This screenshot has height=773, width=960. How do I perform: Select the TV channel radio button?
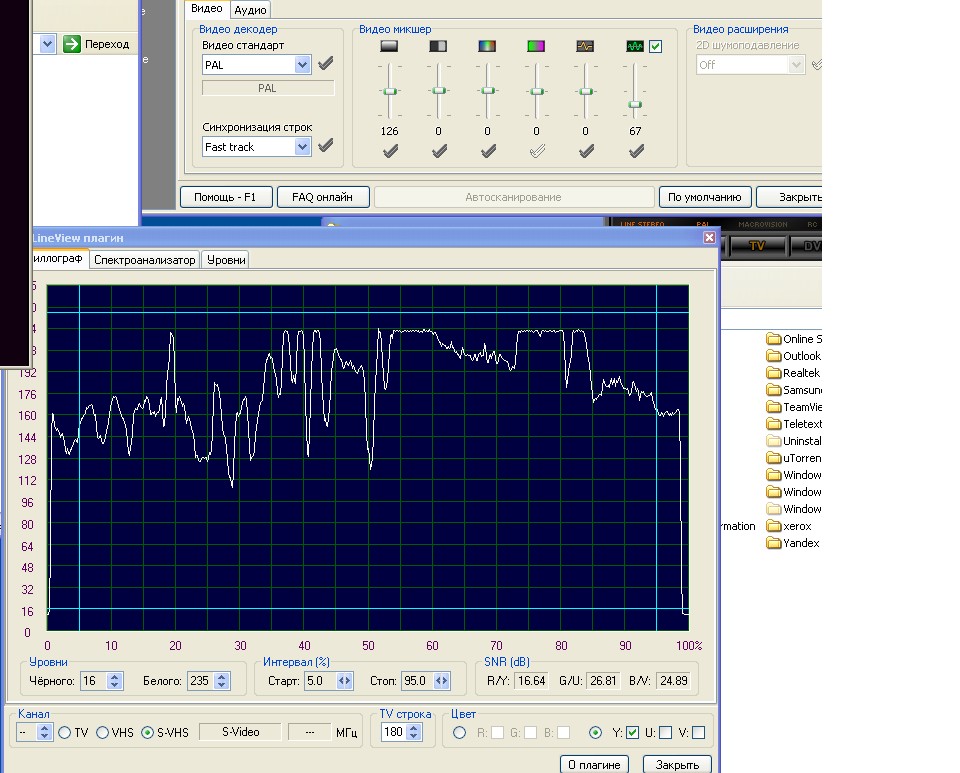(65, 732)
